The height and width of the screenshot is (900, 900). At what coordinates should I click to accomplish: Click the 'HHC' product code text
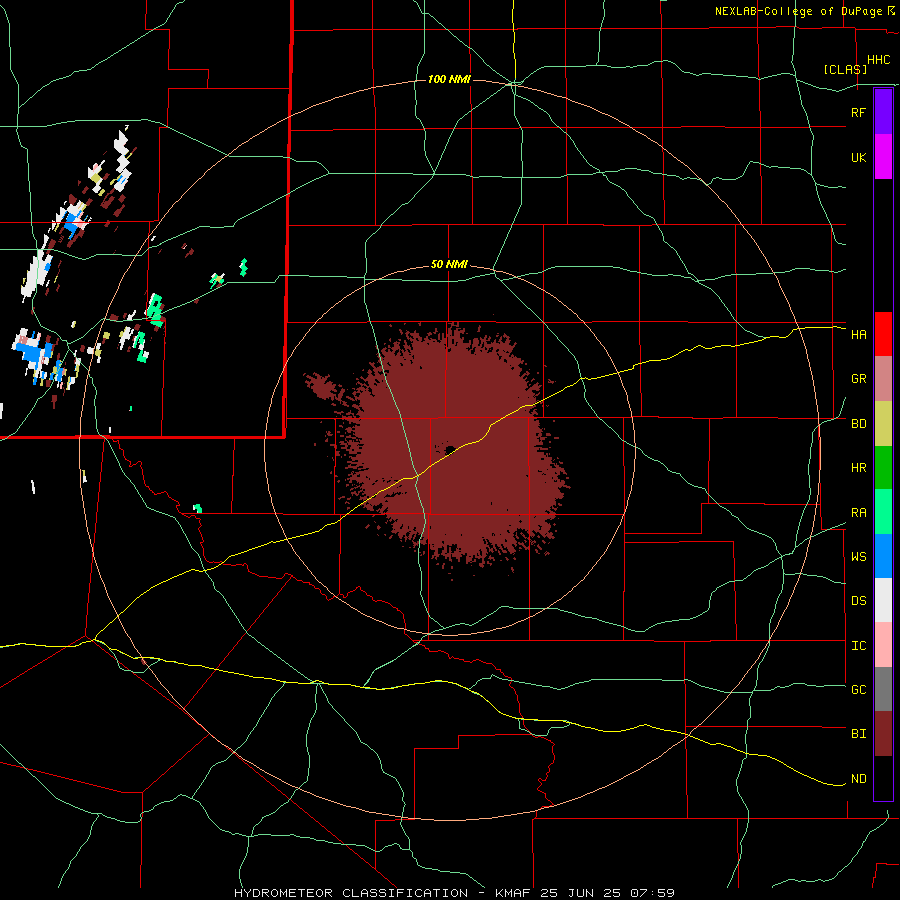pos(878,60)
